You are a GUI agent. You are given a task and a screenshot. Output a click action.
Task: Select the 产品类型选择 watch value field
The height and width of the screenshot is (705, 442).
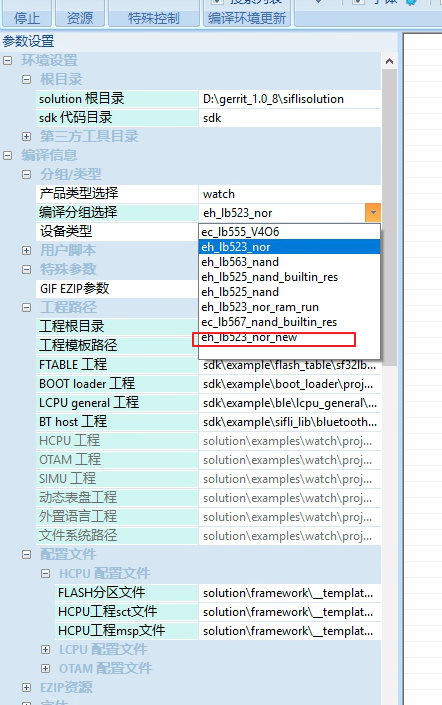[290, 194]
